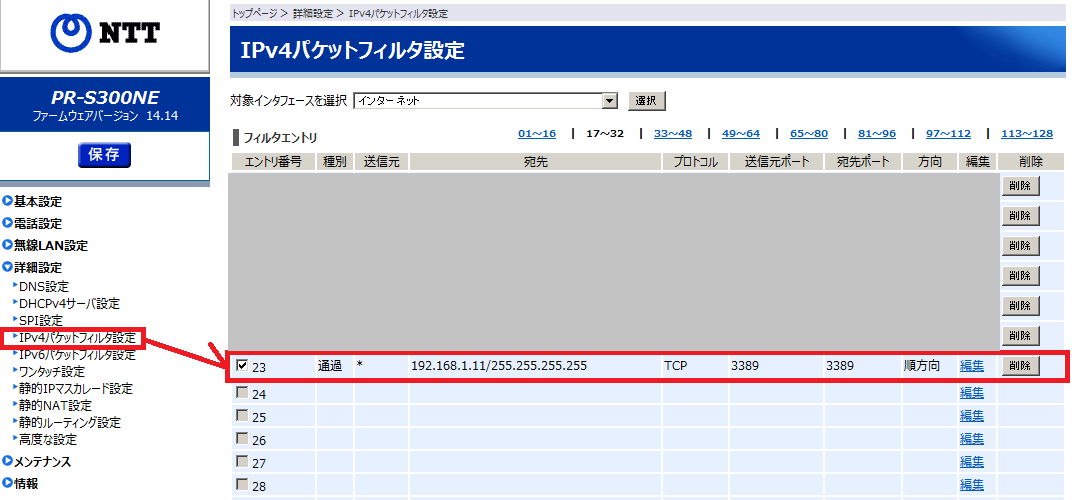
Task: Jump to filter entries 113~128
Action: 1026,134
